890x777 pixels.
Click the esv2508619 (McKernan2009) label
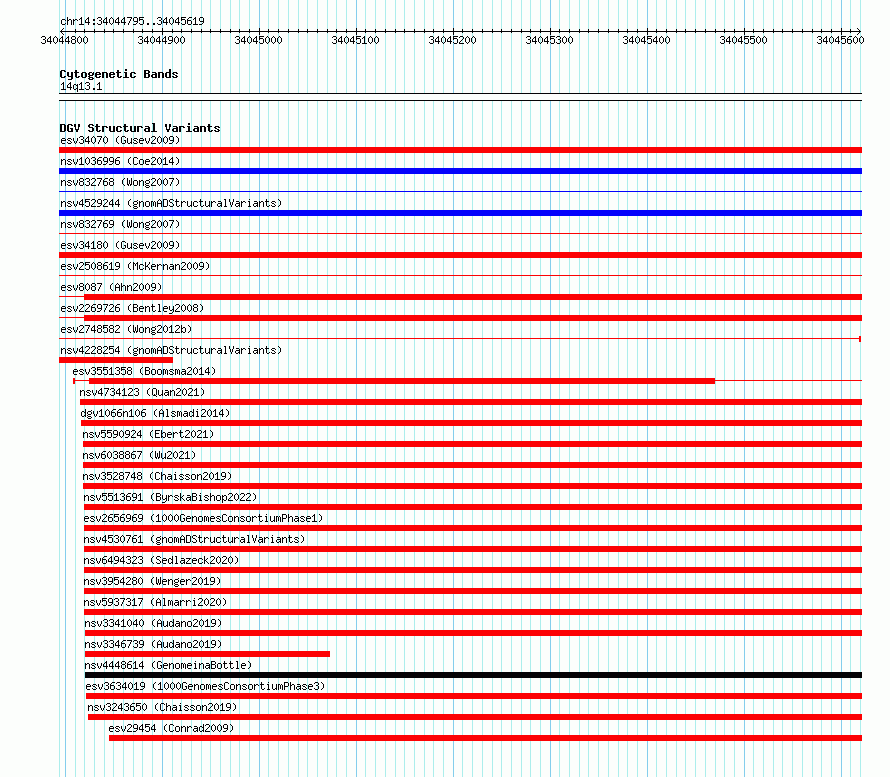pos(135,266)
